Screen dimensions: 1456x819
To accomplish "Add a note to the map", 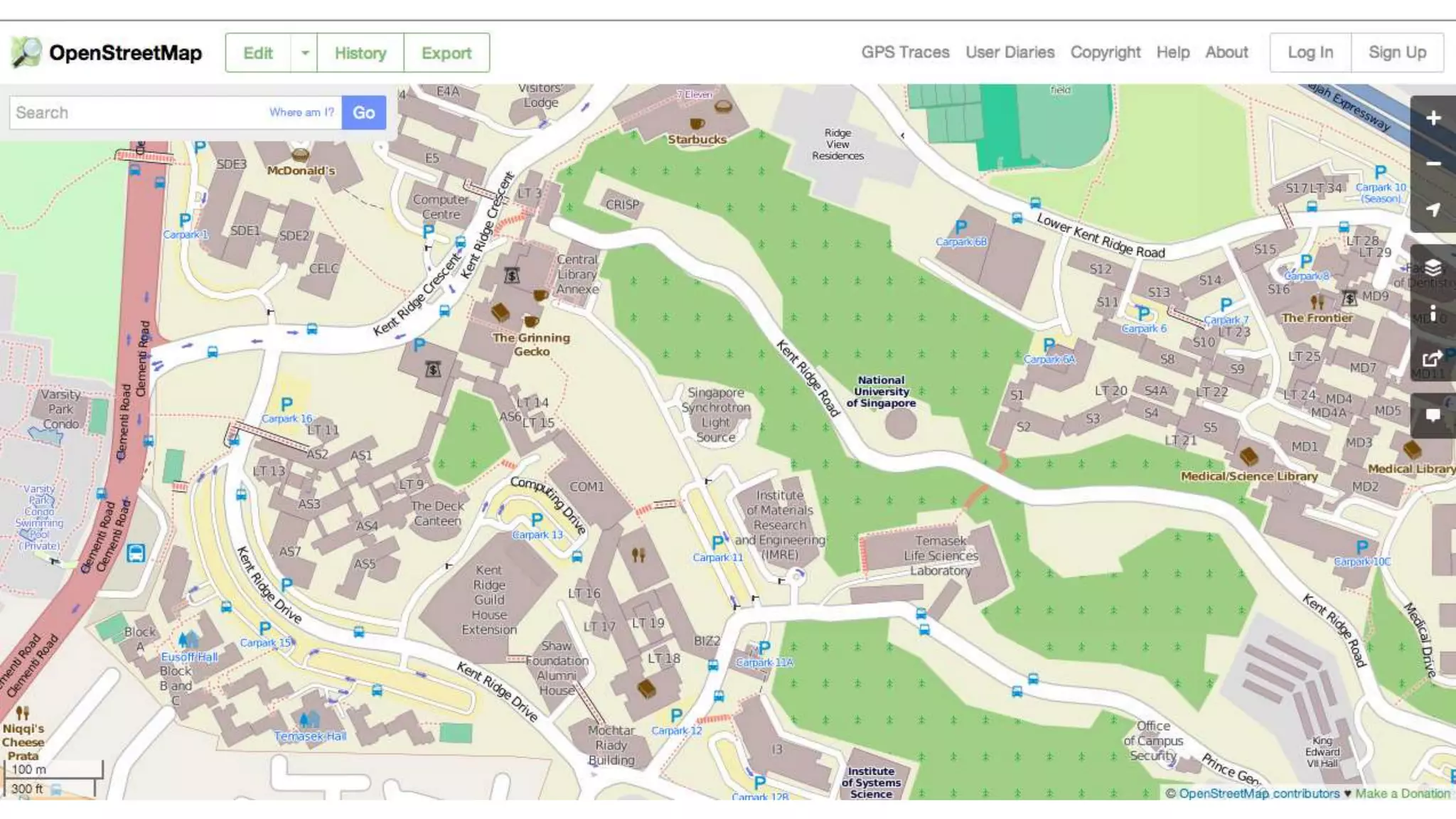I will [1433, 415].
